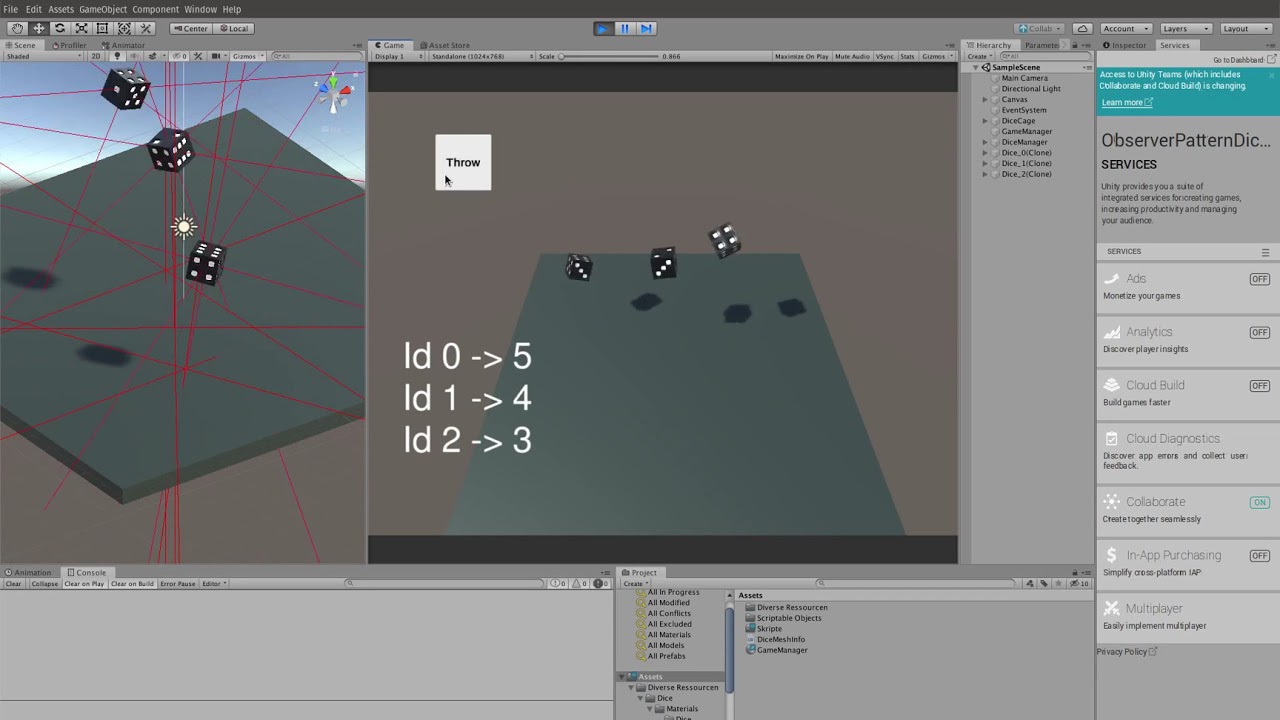
Task: Open the Cloud services icon
Action: click(1082, 28)
